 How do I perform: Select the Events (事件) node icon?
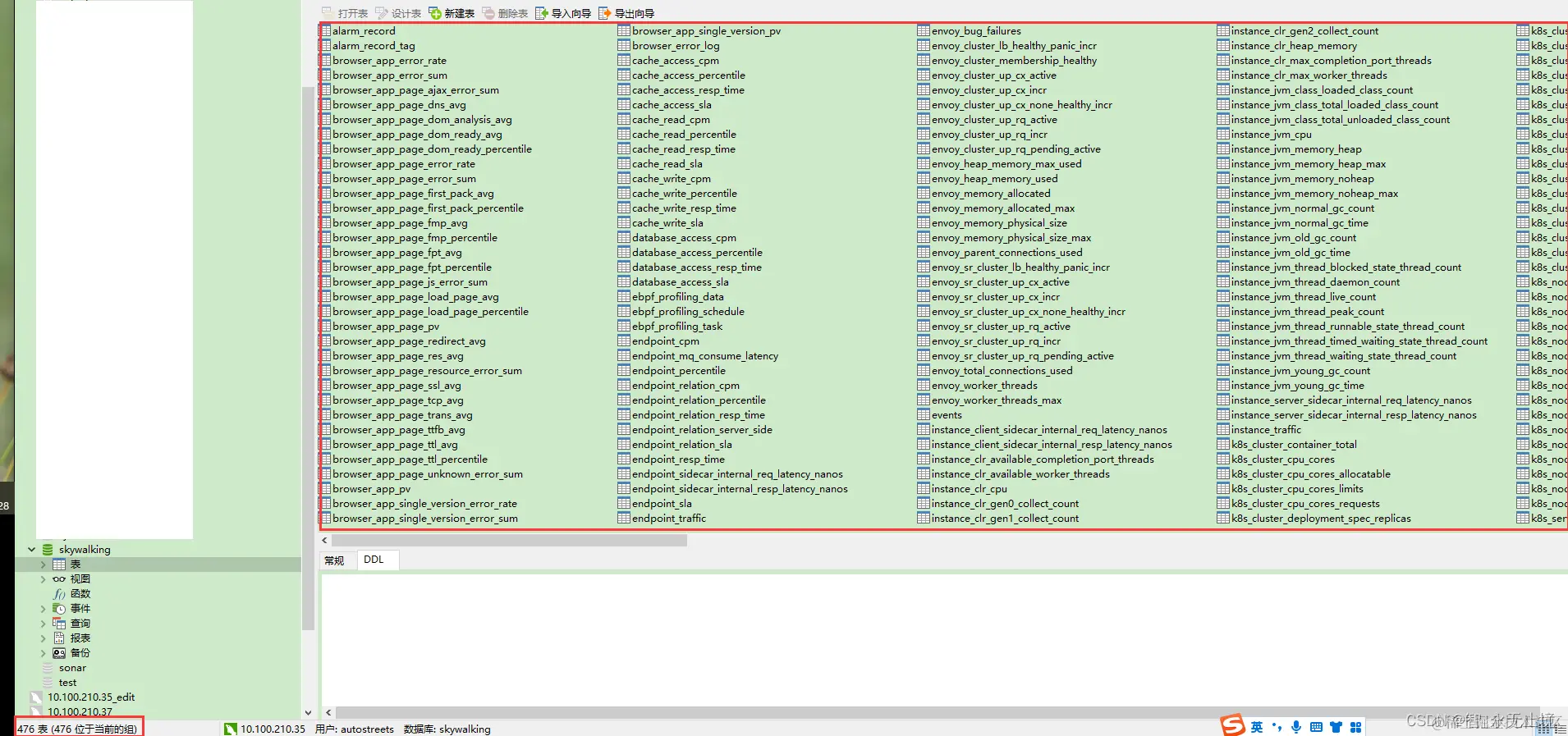[59, 609]
